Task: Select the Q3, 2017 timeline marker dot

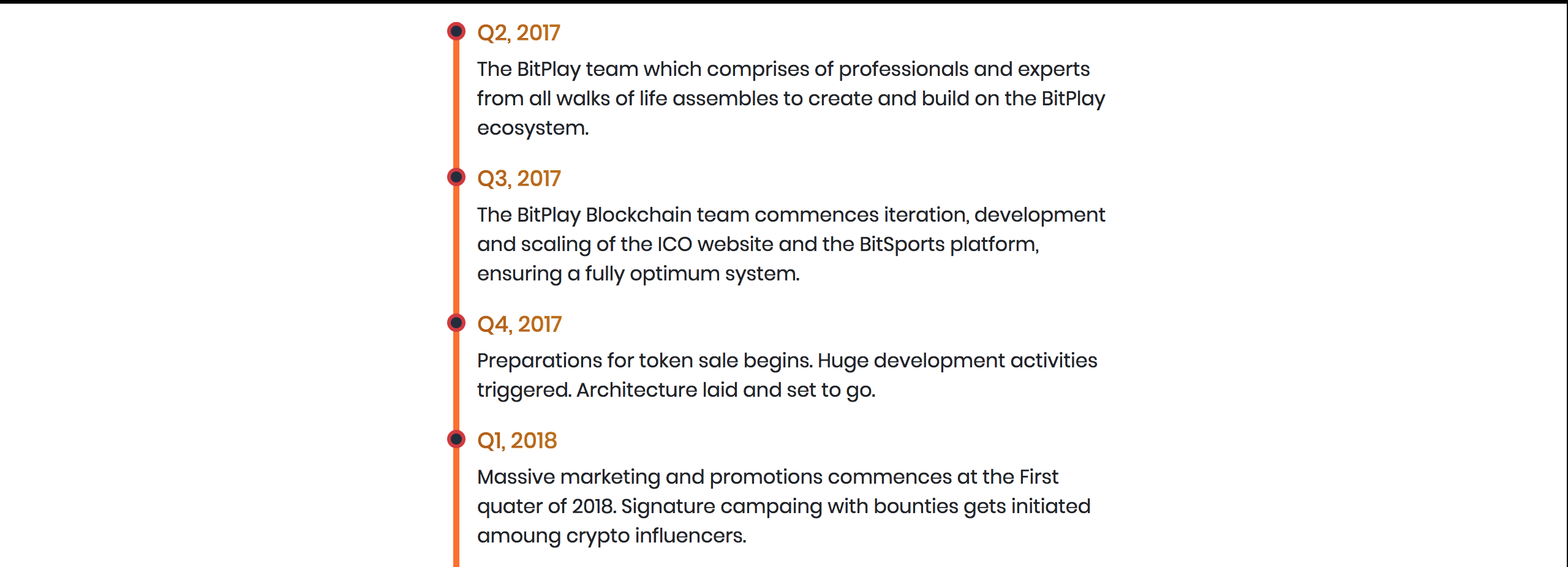Action: pos(456,177)
